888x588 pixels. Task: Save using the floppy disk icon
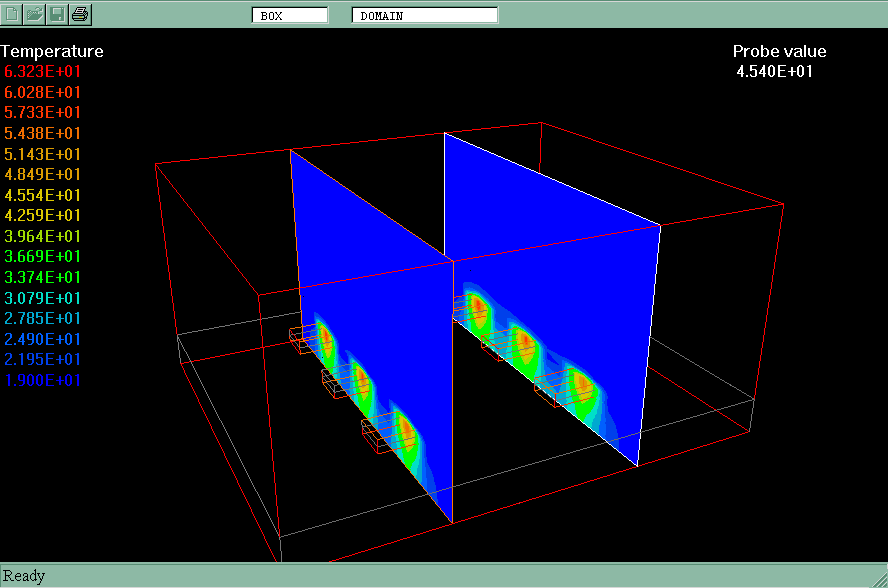tap(58, 14)
